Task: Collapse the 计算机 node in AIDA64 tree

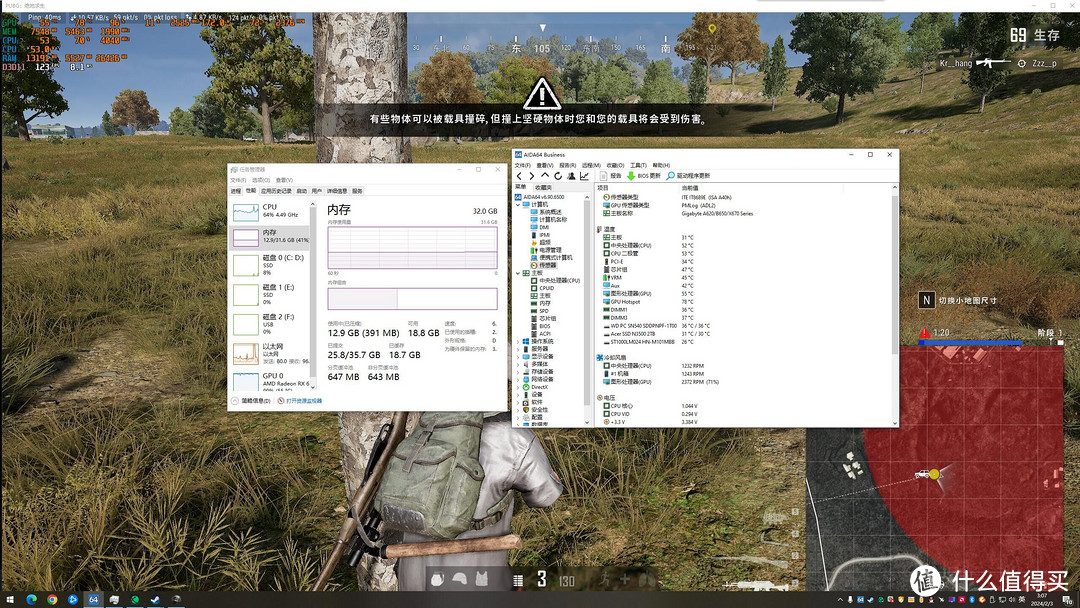Action: click(x=518, y=205)
